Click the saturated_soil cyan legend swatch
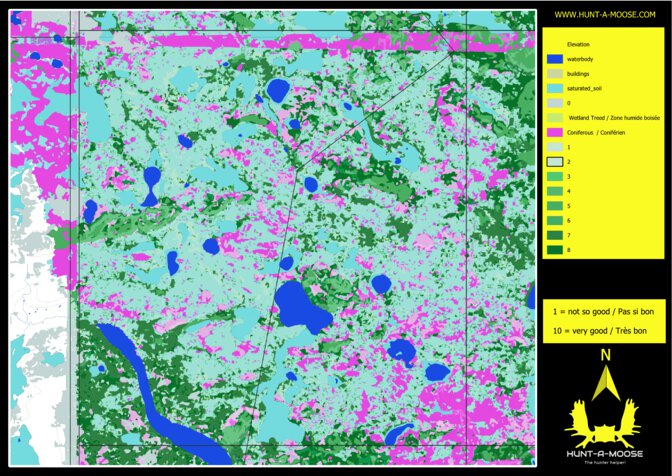The image size is (672, 476). [555, 88]
